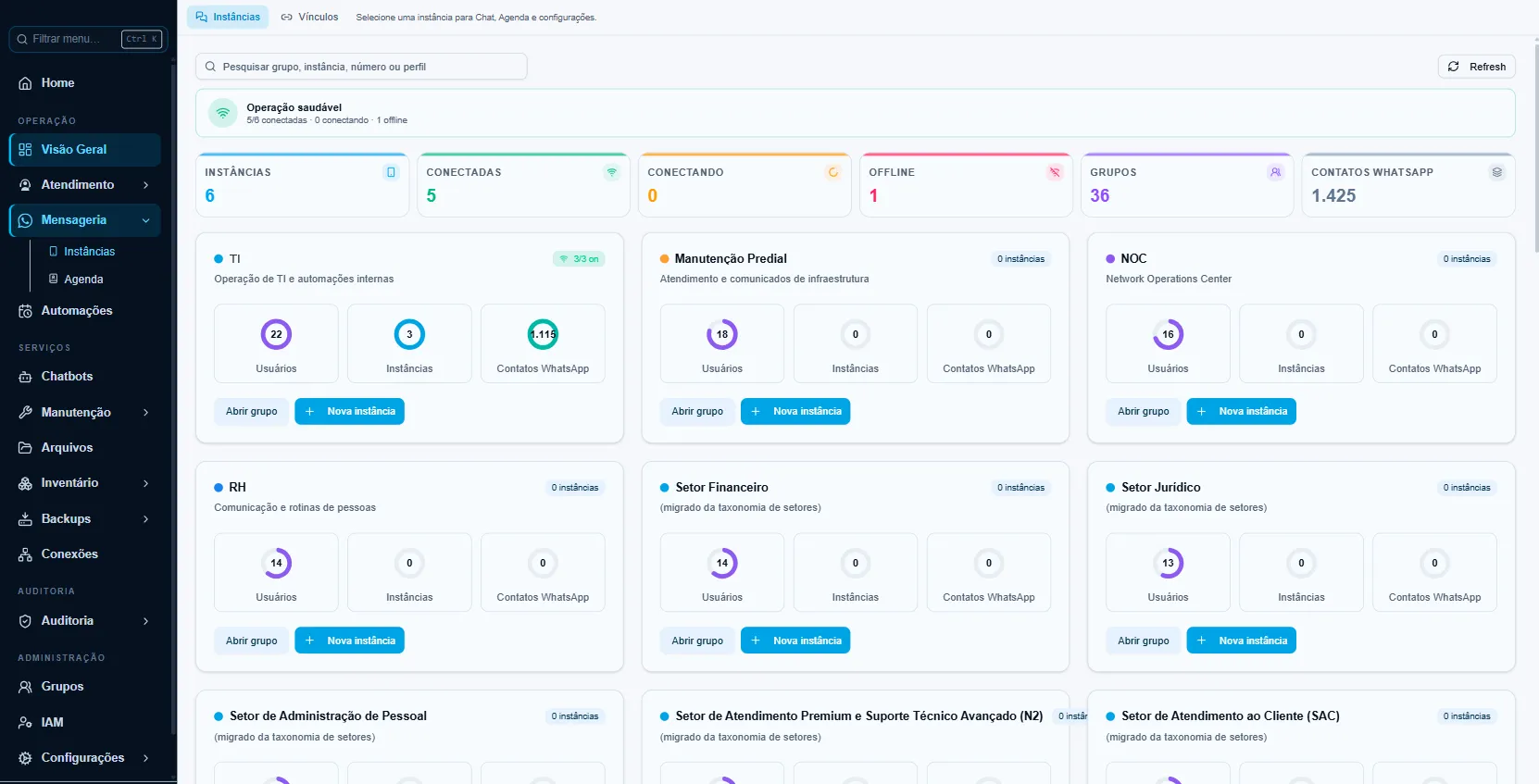
Task: Click the IAM user-key icon
Action: pos(25,723)
